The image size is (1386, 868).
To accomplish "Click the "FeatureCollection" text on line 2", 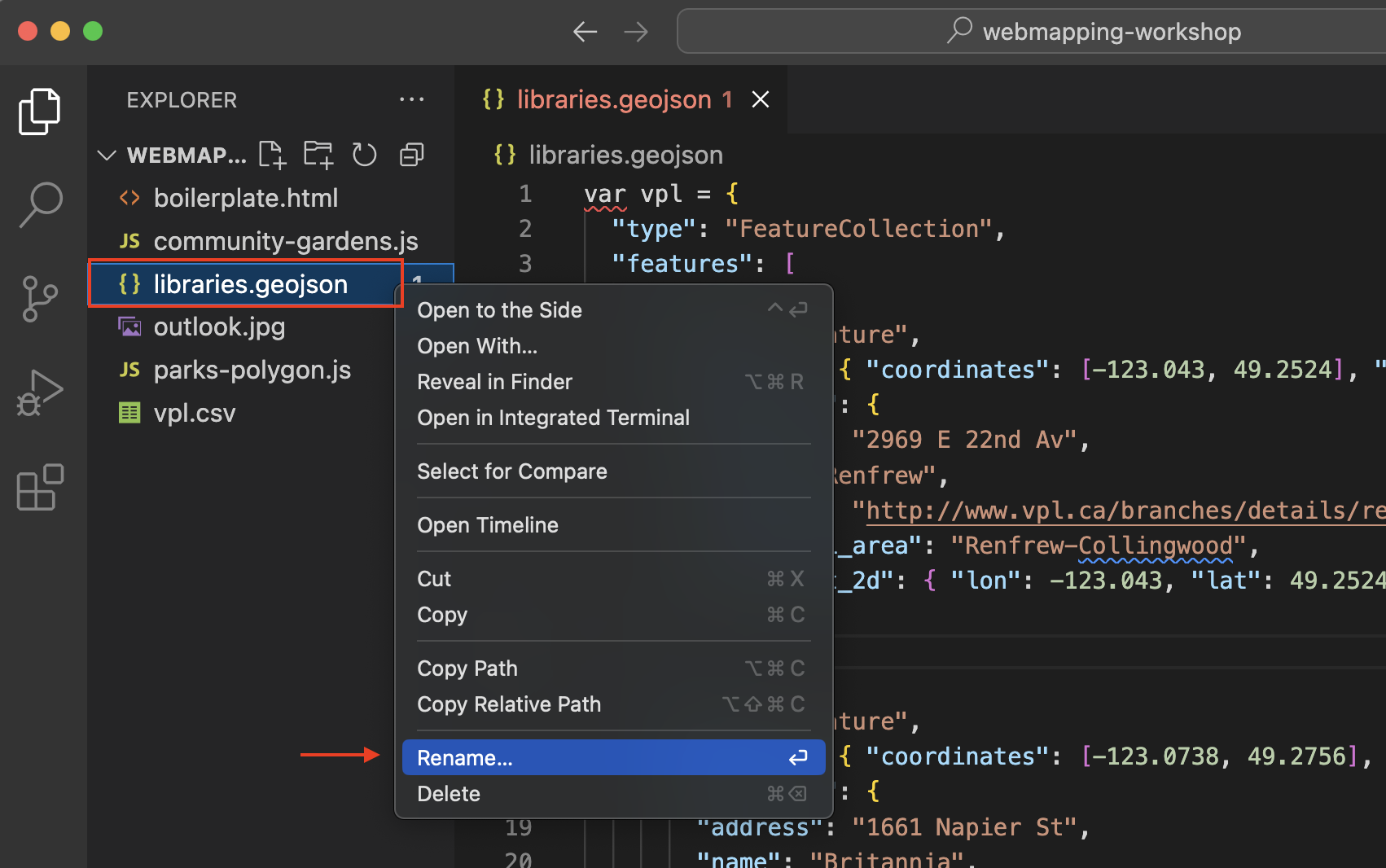I will [x=858, y=229].
